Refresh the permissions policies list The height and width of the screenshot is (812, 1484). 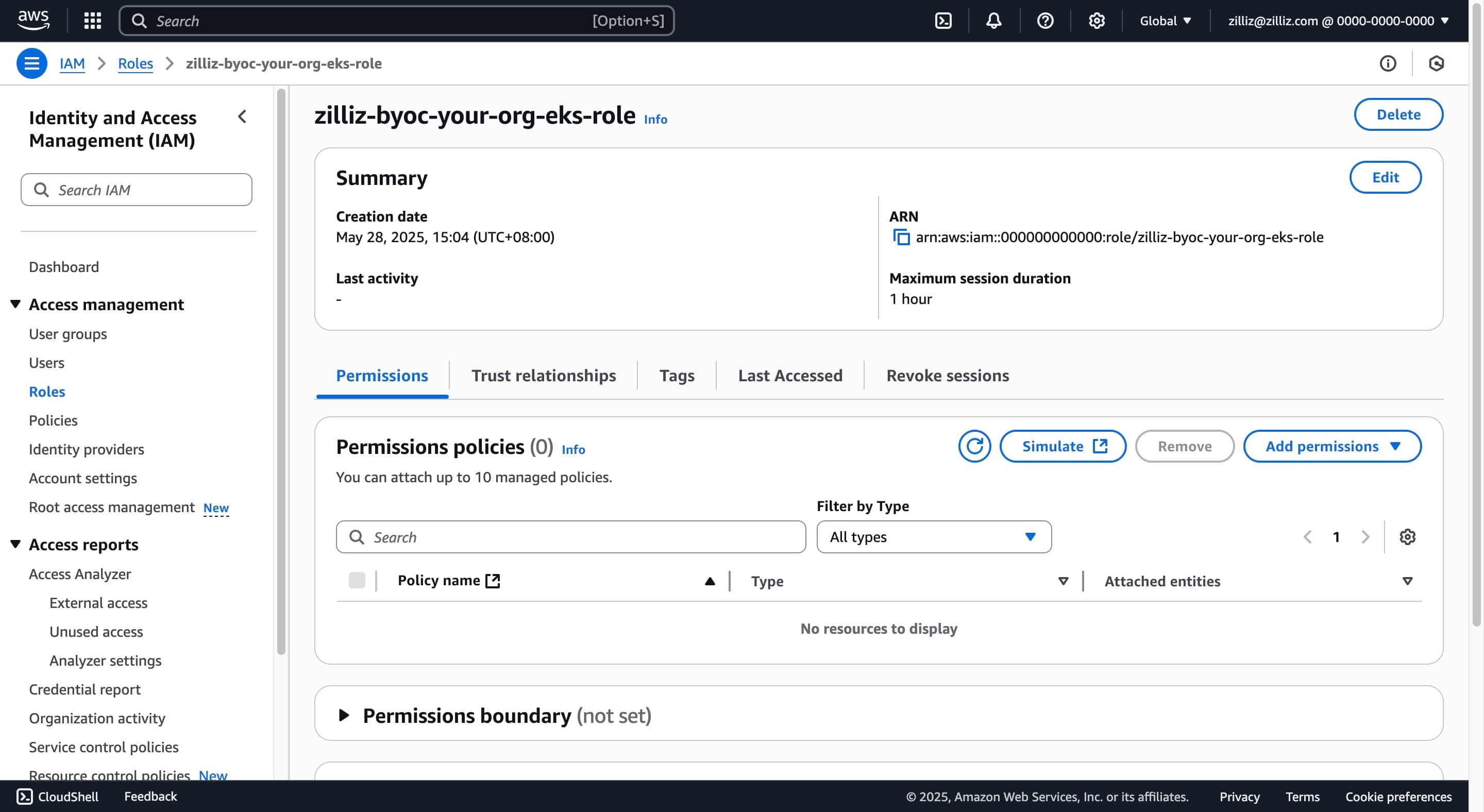pos(975,446)
